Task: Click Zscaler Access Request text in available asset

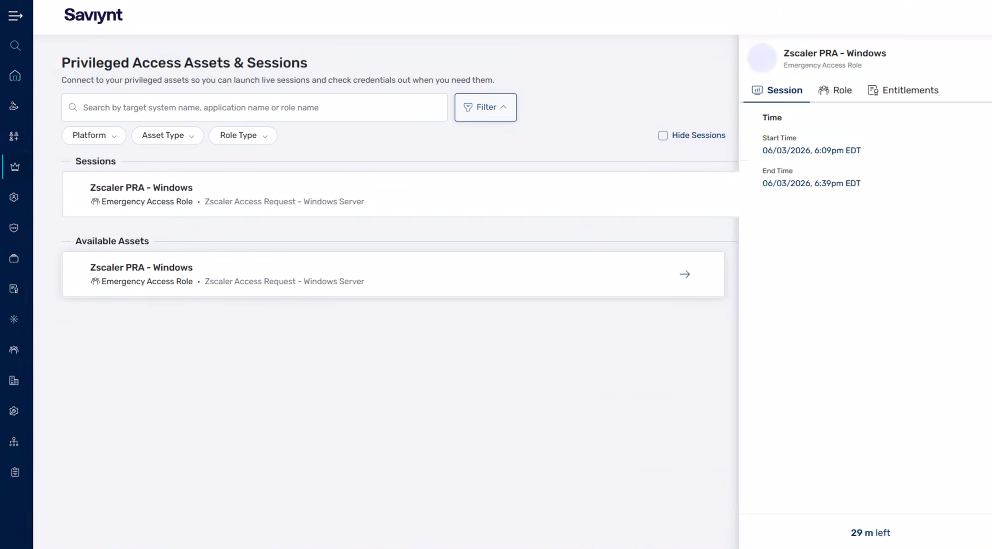Action: pyautogui.click(x=284, y=281)
